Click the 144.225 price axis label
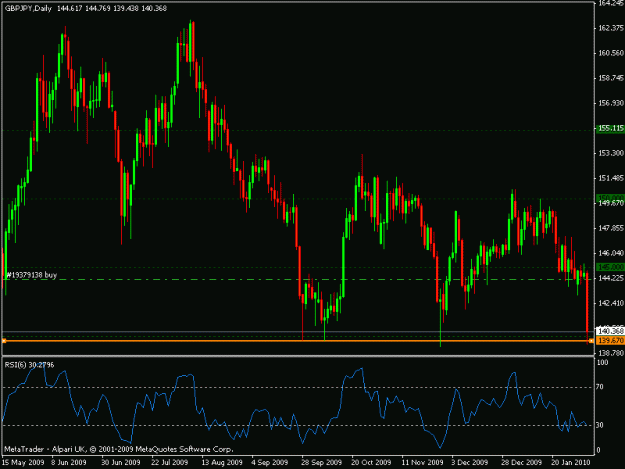 point(611,278)
